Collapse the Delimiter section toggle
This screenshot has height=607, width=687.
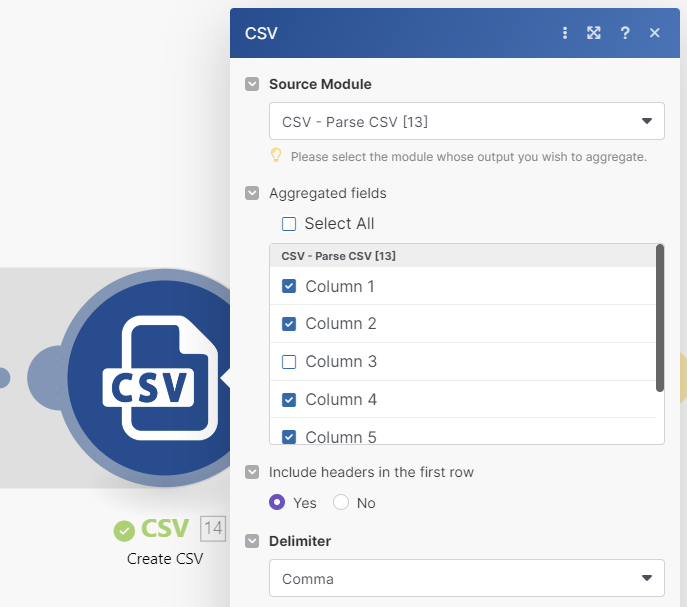[x=252, y=541]
